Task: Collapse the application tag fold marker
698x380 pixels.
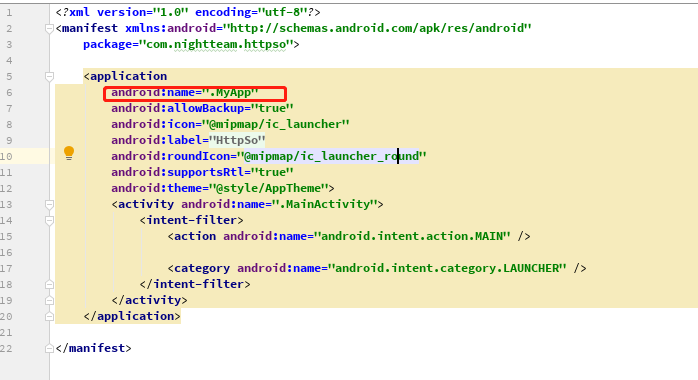Action: [x=49, y=77]
